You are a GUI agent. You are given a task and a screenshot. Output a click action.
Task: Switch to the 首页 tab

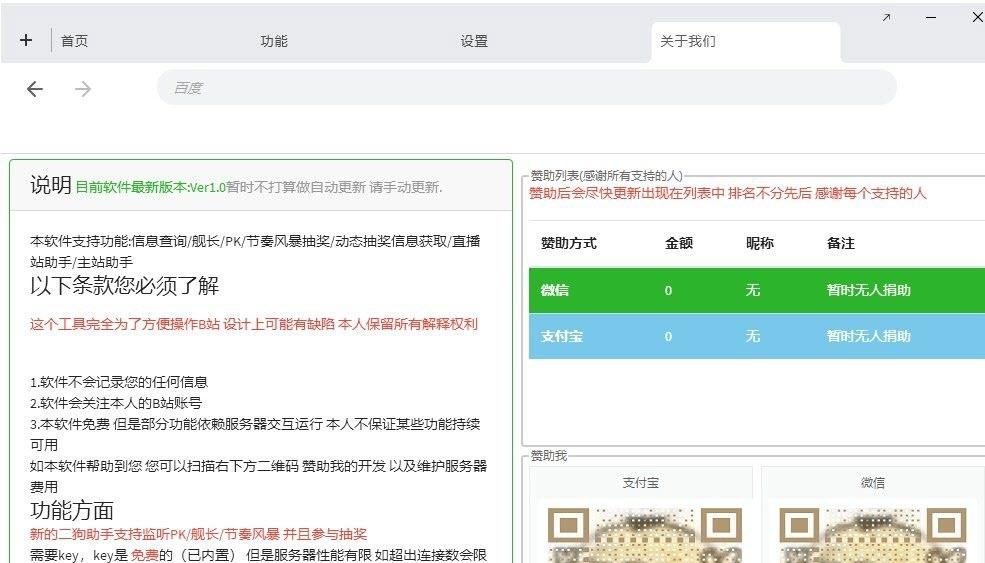click(x=74, y=41)
